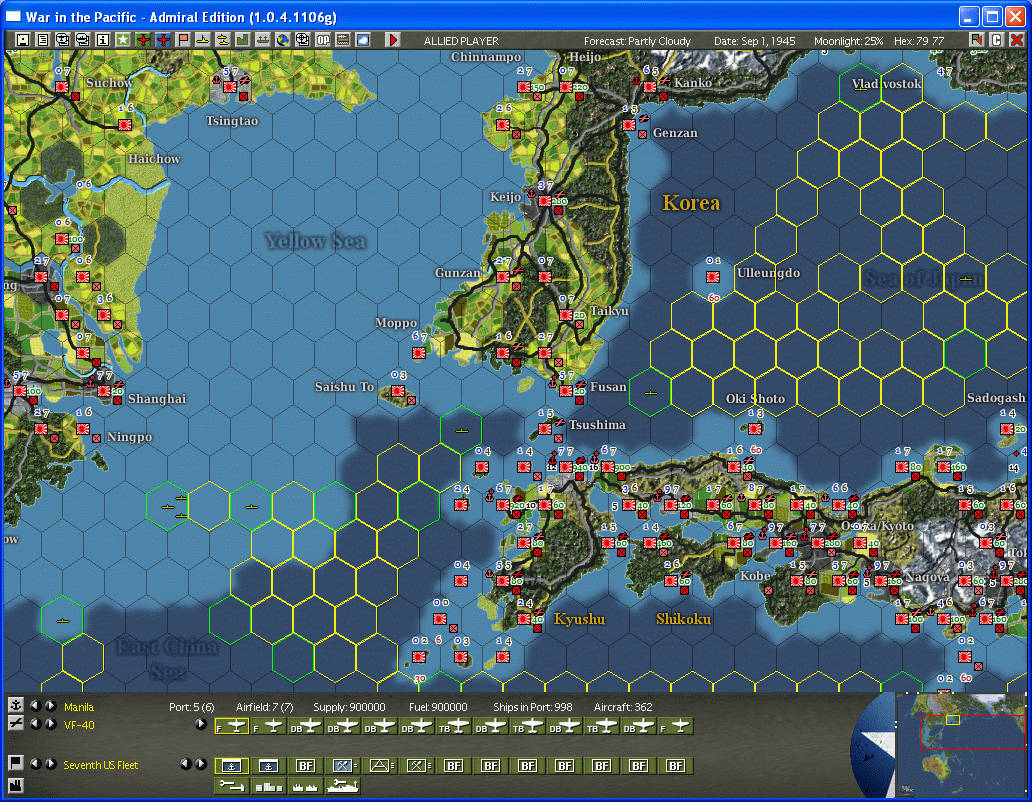Click the world minimap thumbnail
Screen dimensions: 1032x802
click(x=961, y=745)
